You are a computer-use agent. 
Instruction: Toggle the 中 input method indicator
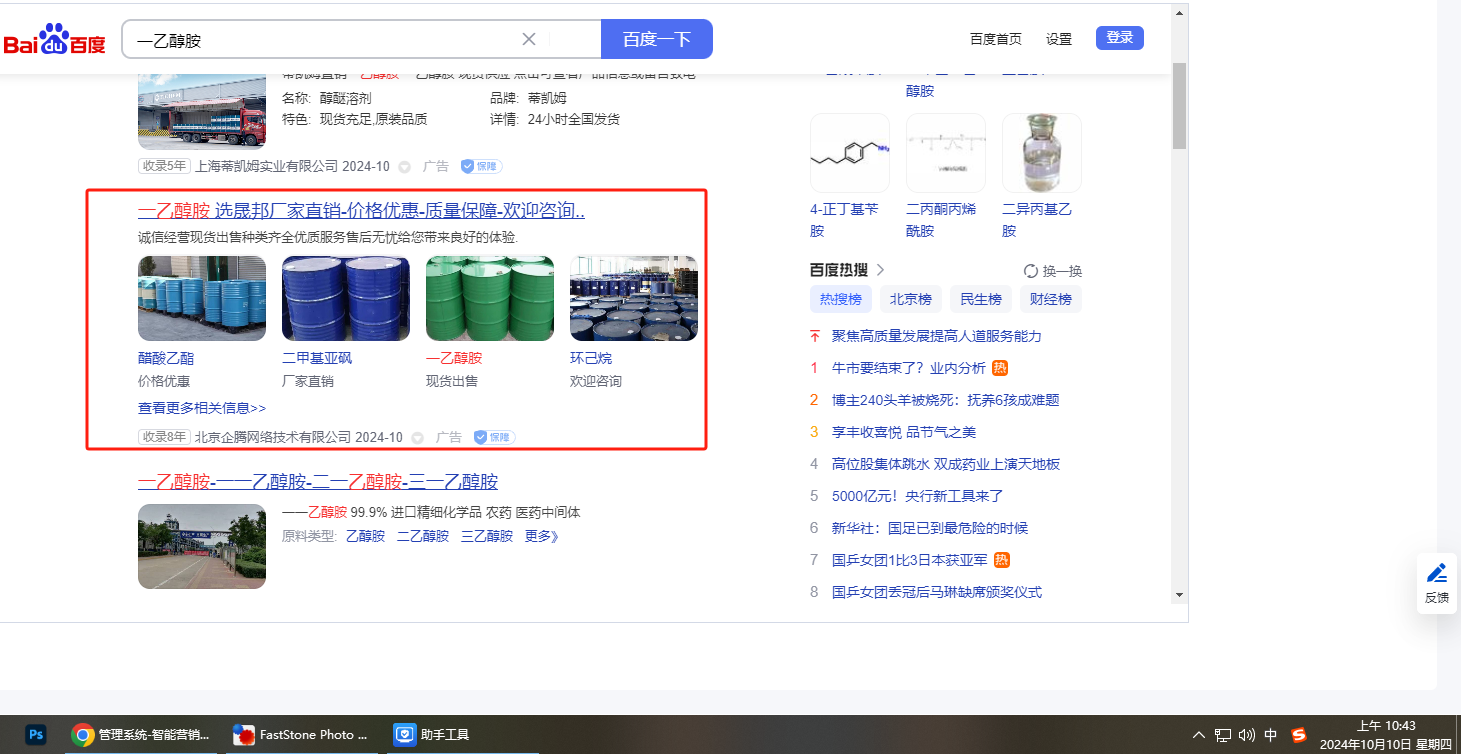coord(1271,735)
